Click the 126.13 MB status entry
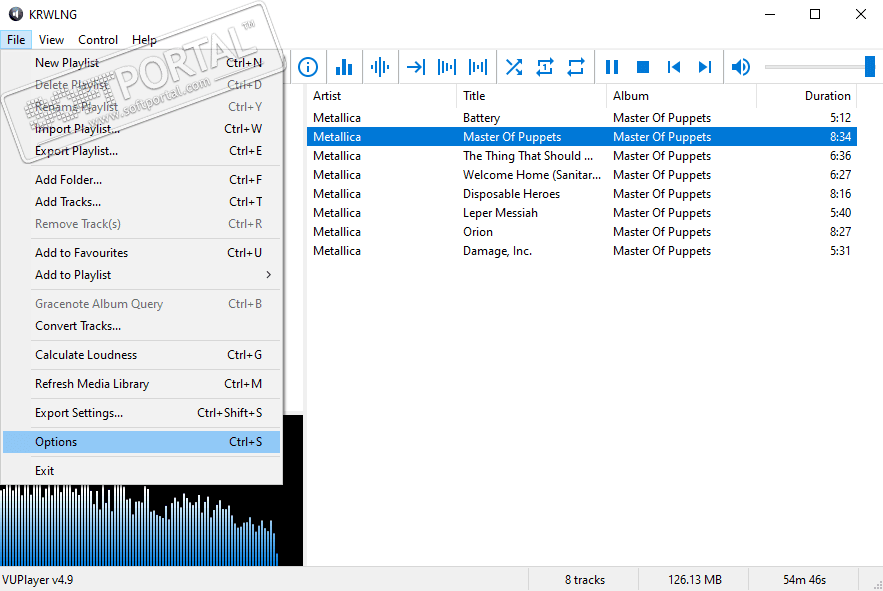 point(695,580)
